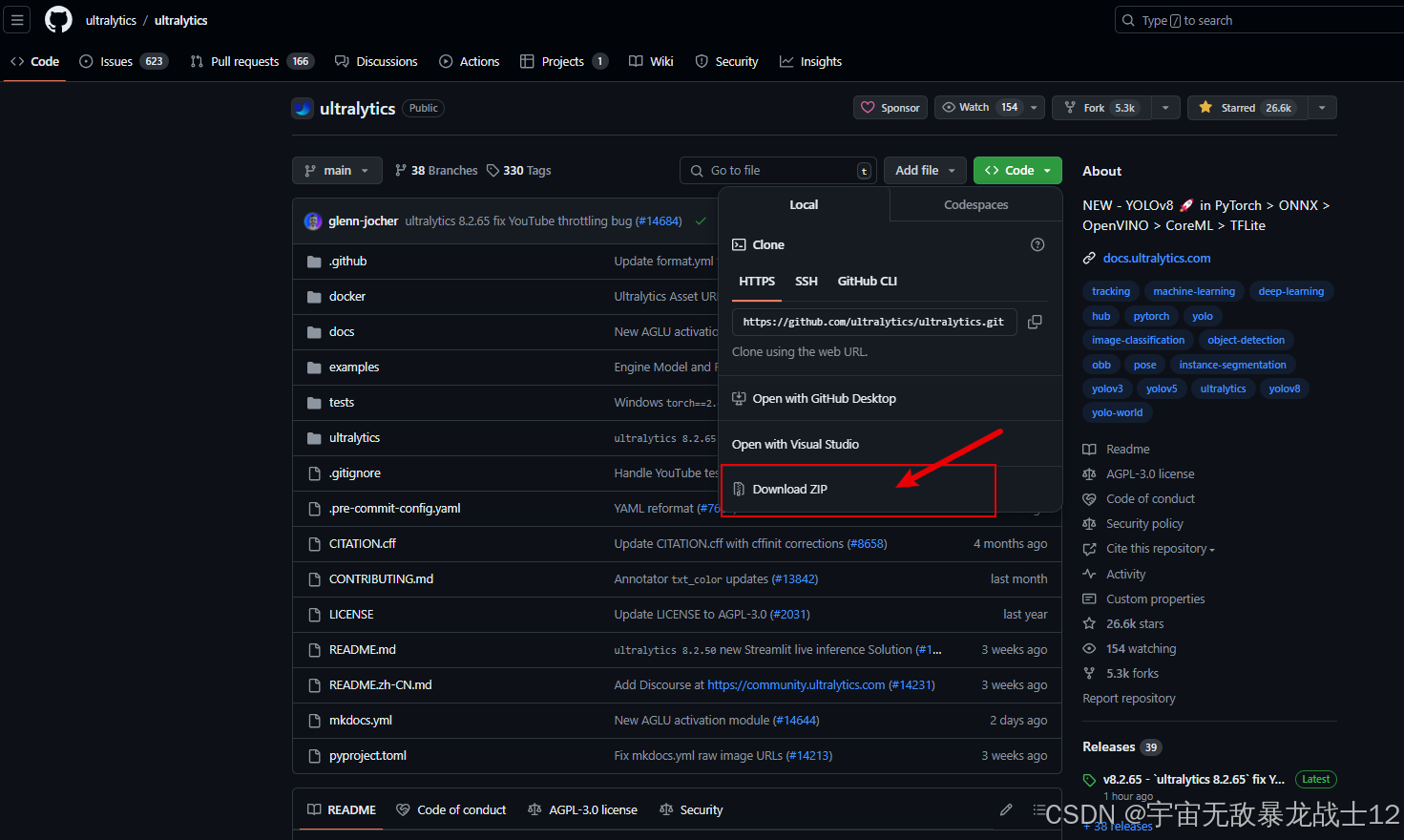The image size is (1404, 840).
Task: Open the hamburger navigation menu
Action: pyautogui.click(x=17, y=20)
